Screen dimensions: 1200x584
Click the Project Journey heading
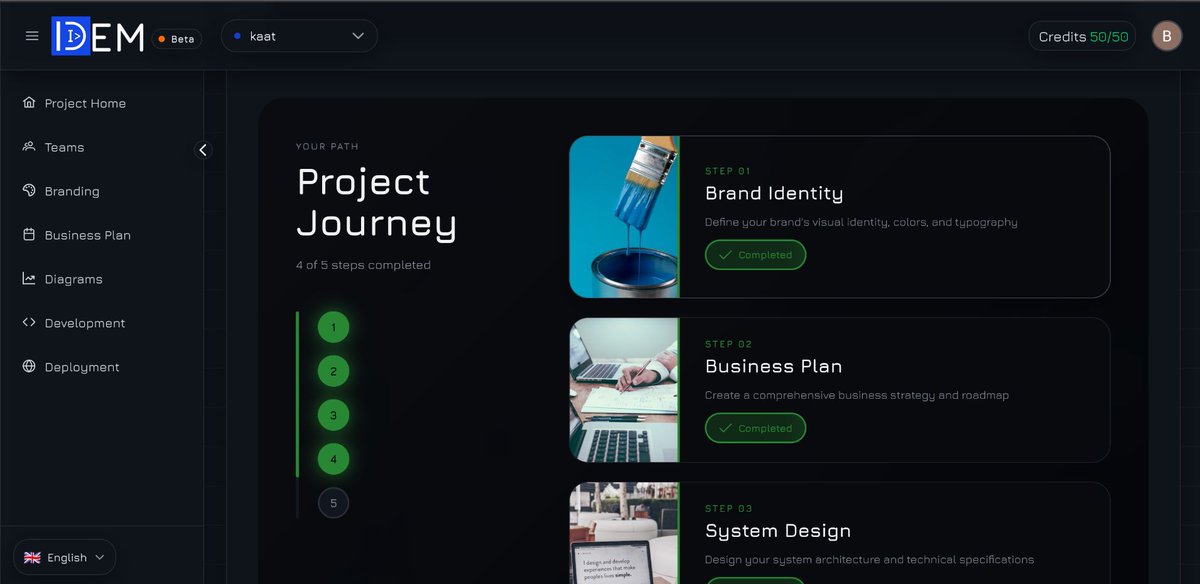coord(377,203)
